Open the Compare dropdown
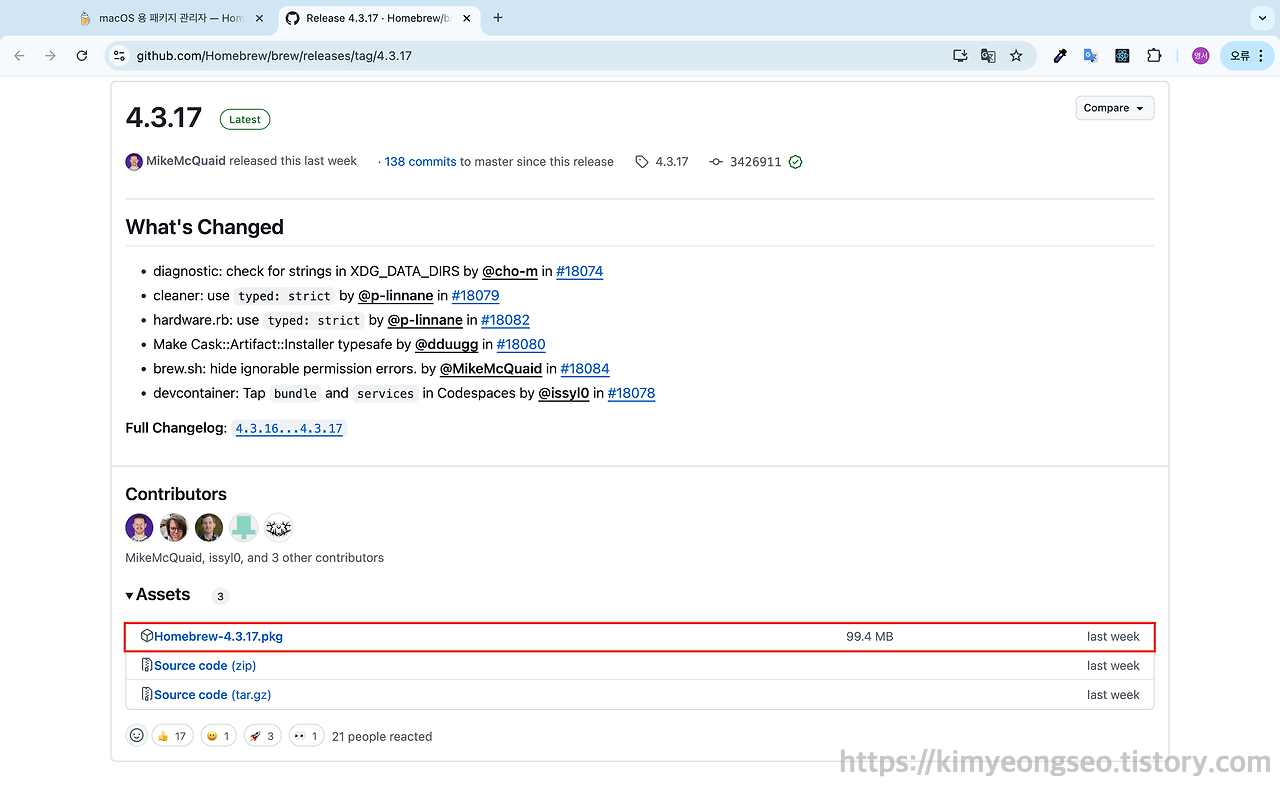The height and width of the screenshot is (800, 1280). pyautogui.click(x=1115, y=108)
